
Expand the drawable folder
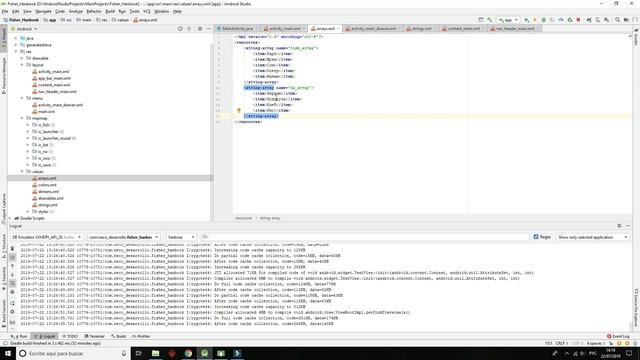point(22,58)
